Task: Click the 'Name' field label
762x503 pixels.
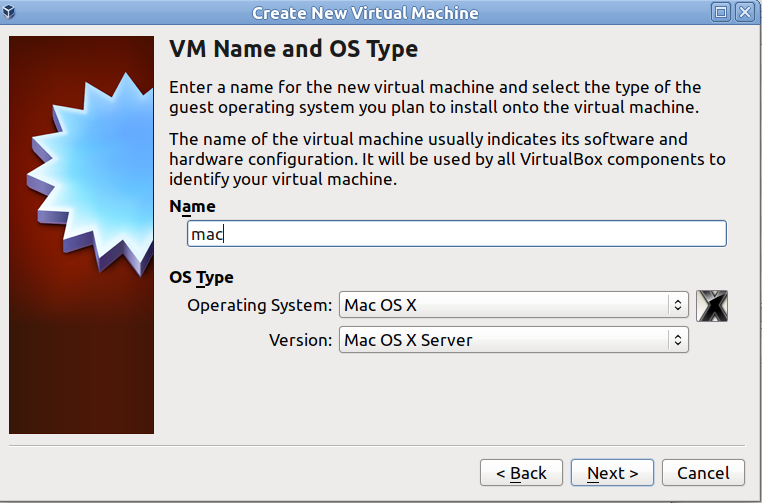Action: [192, 206]
